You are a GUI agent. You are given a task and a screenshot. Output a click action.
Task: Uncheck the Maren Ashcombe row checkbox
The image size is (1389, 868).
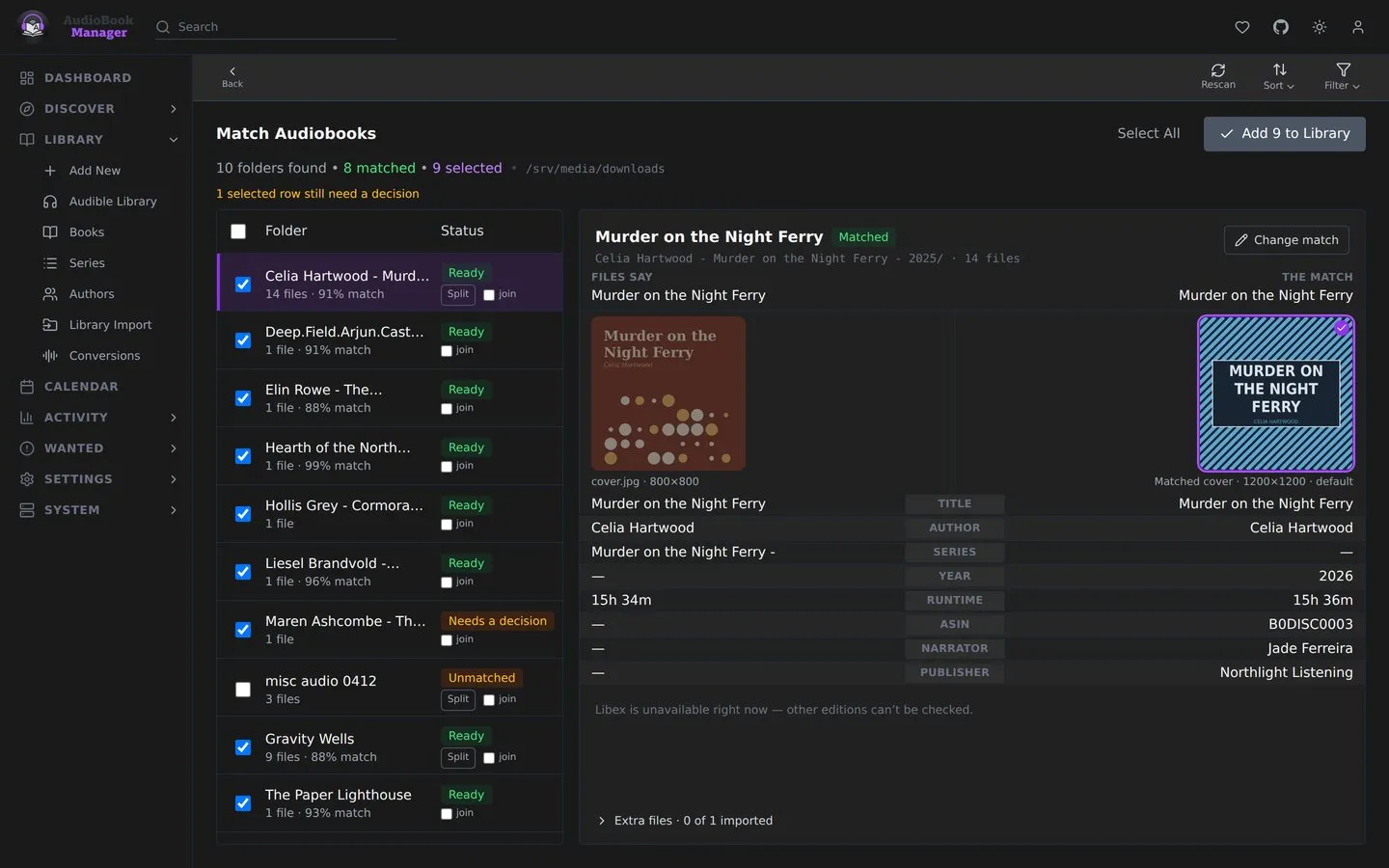pos(243,630)
